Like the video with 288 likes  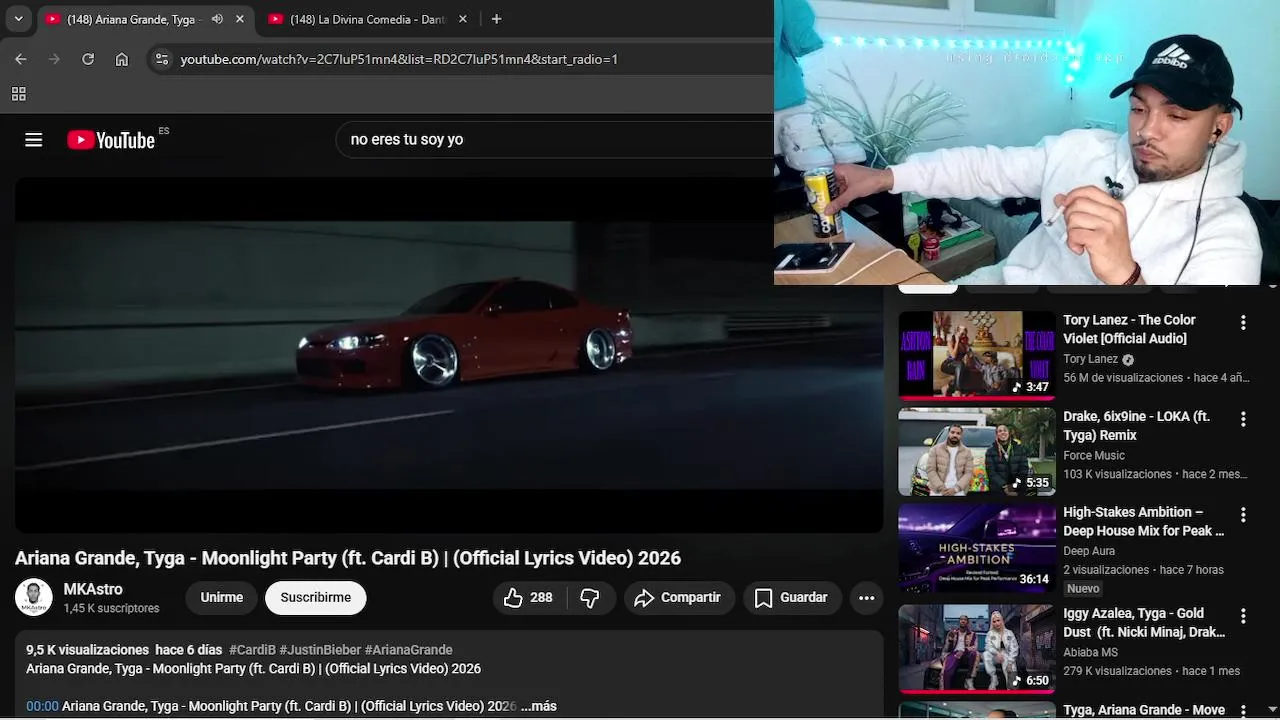(x=530, y=598)
